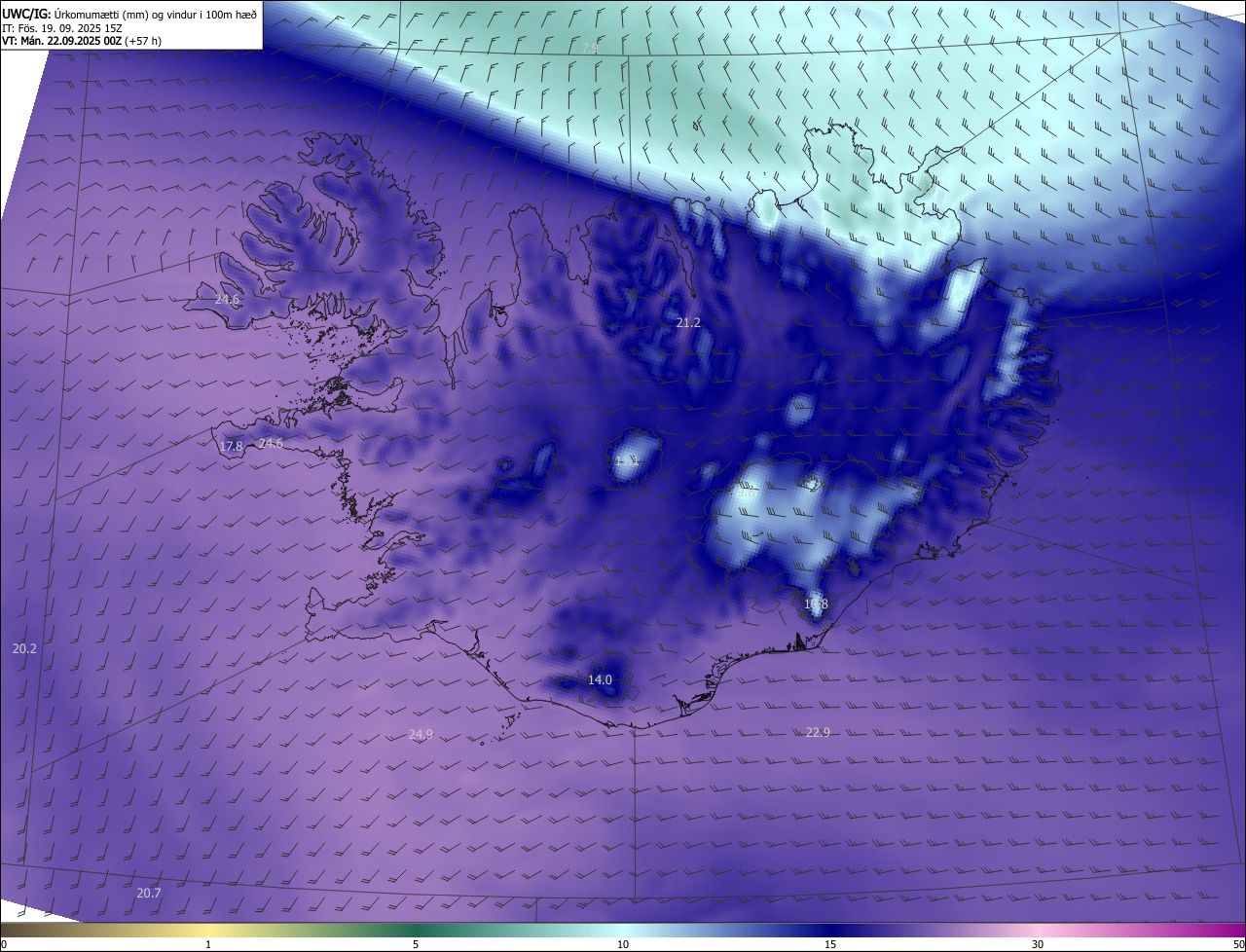Click the 17.8 value on the western peninsula tip
1246x952 pixels.
pyautogui.click(x=231, y=447)
